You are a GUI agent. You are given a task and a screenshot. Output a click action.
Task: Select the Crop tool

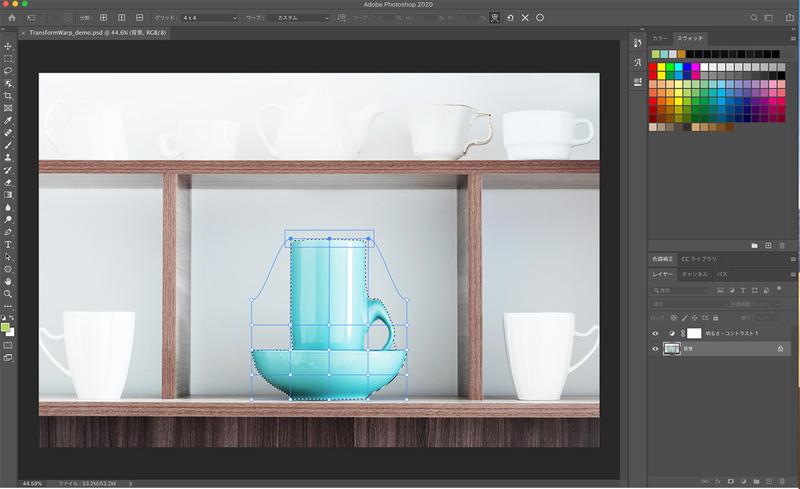pyautogui.click(x=8, y=96)
